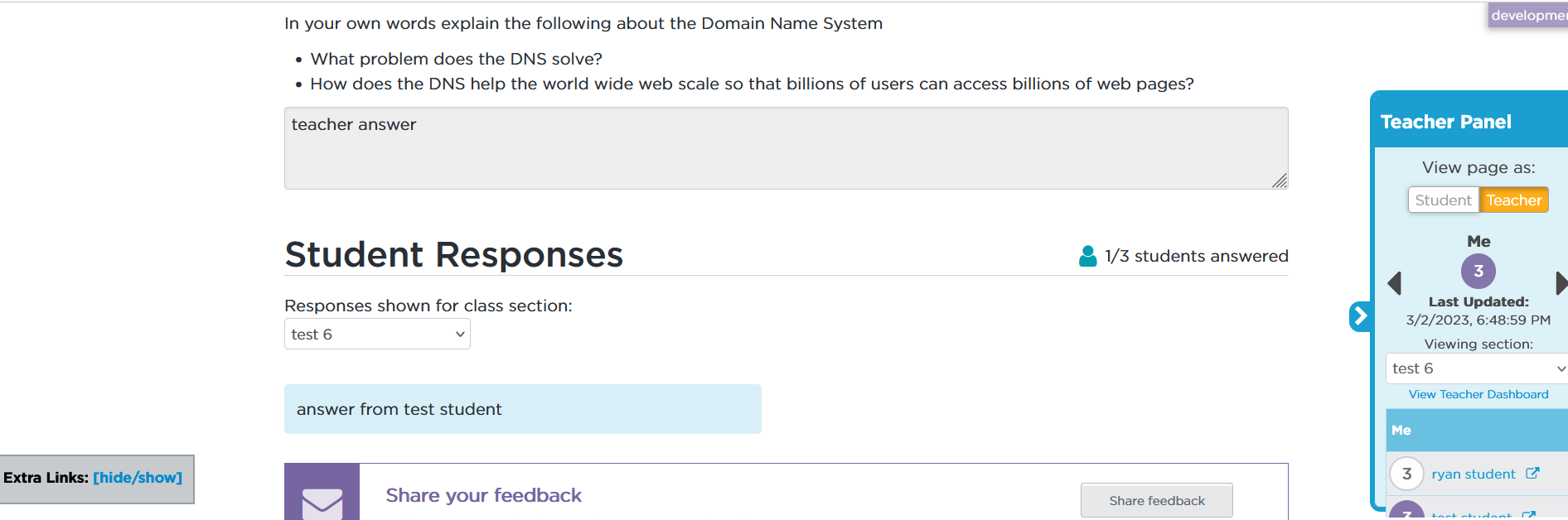Click inside the teacher answer text area
Viewport: 1568px width, 520px height.
click(786, 148)
